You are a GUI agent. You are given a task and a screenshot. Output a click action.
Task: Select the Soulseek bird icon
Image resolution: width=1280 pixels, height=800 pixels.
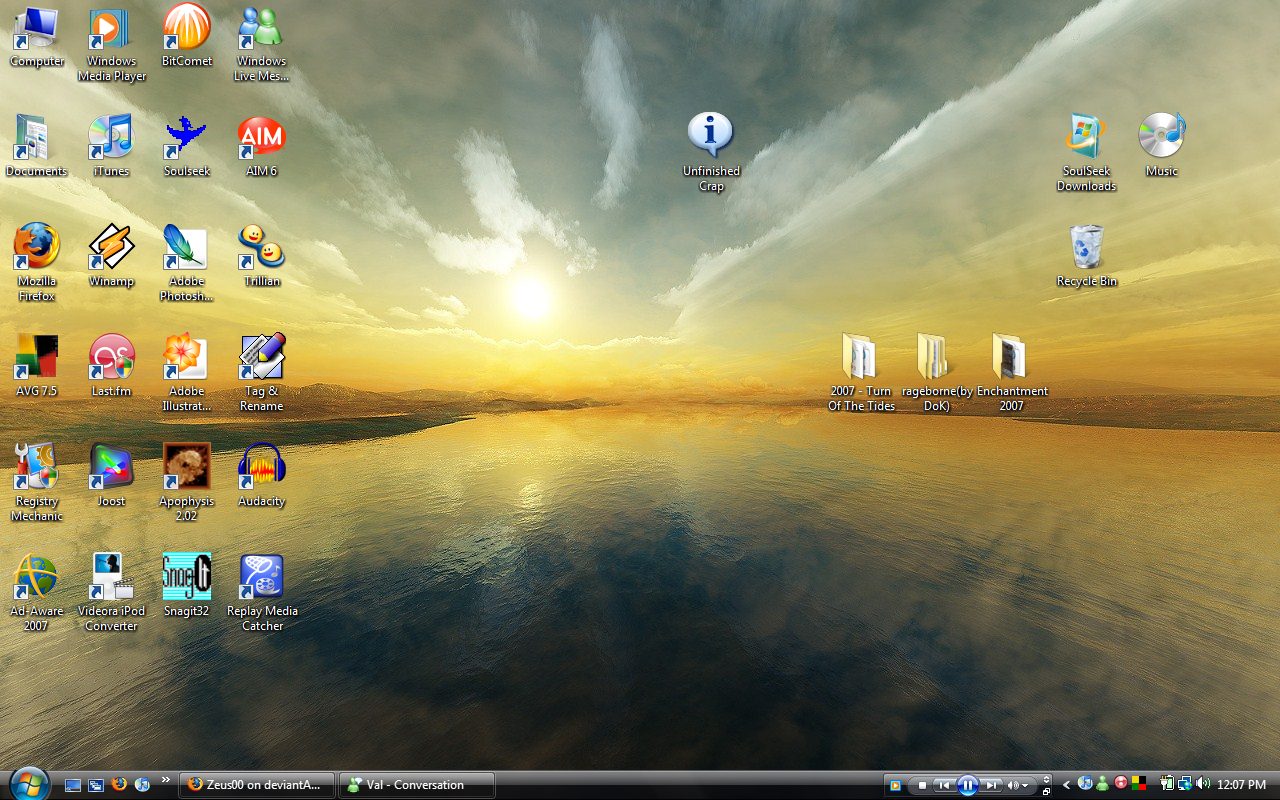click(187, 146)
